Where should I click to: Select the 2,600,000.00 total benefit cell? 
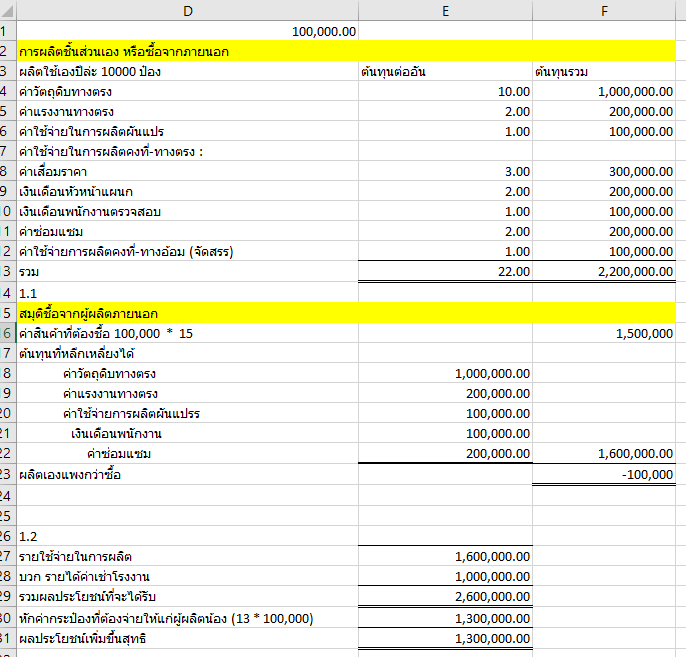pyautogui.click(x=445, y=596)
